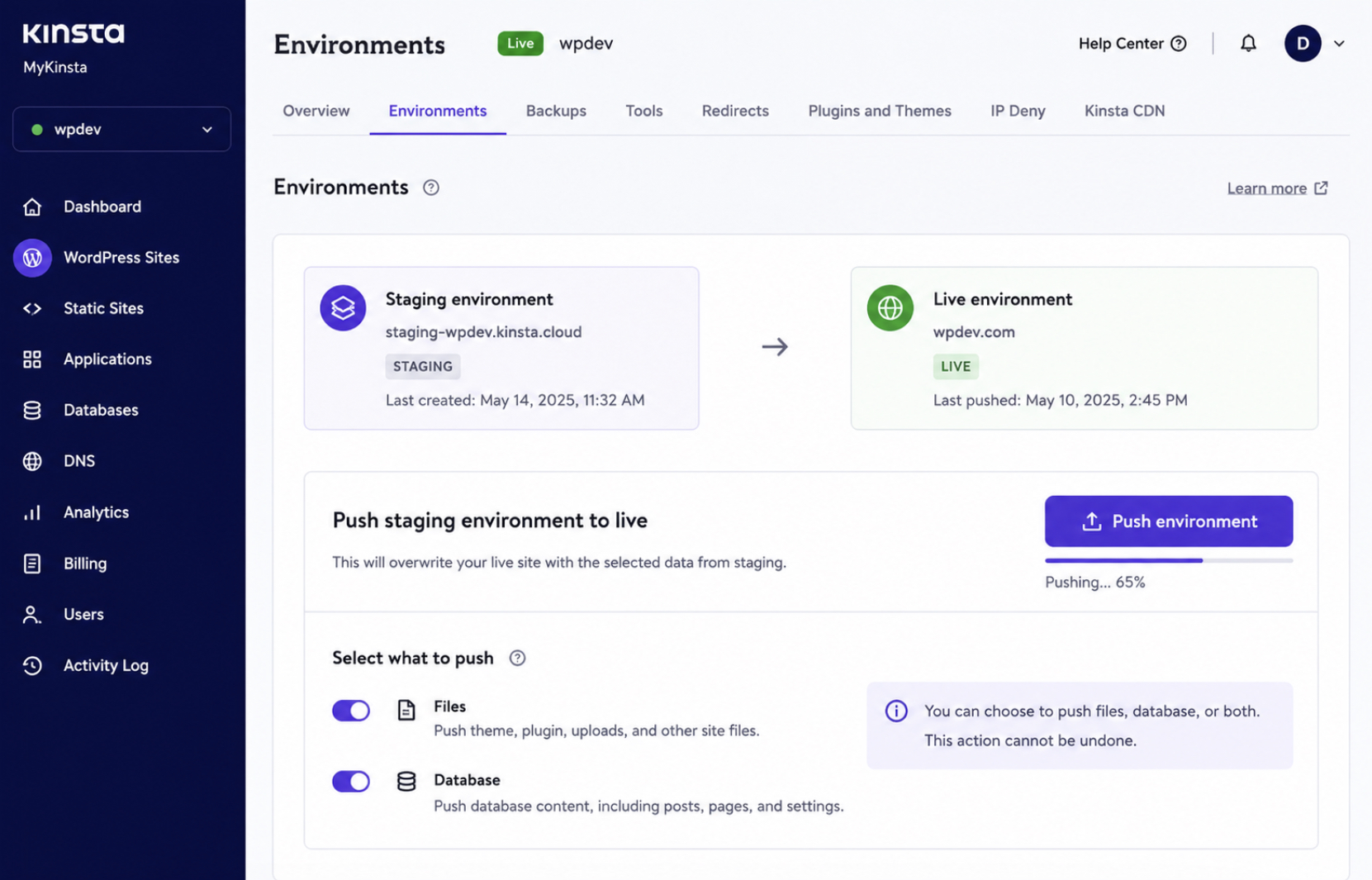Click the Last pushed date text
This screenshot has width=1372, height=880.
(x=1061, y=400)
